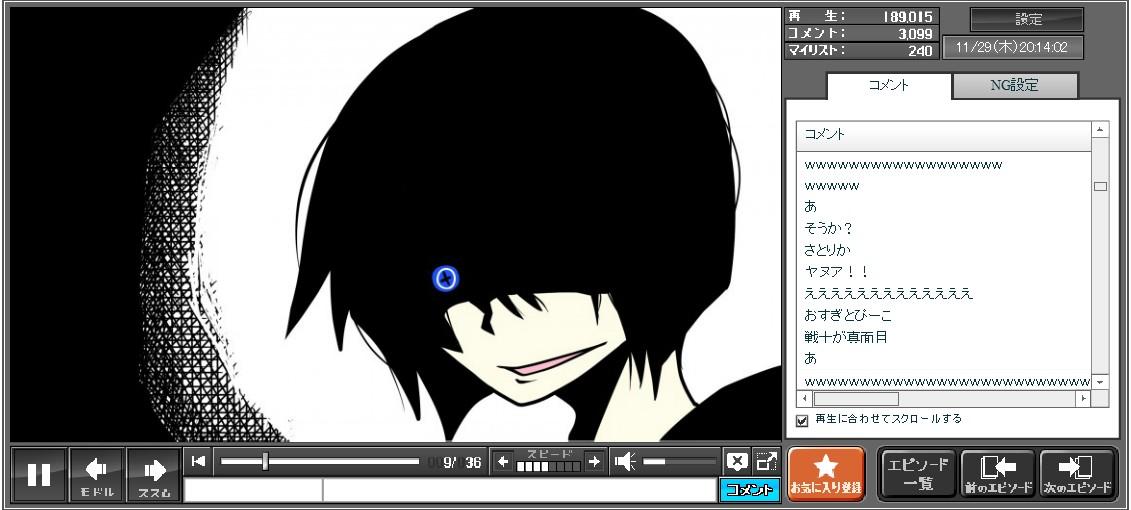
Task: Enter fullscreen mode with the expand icon
Action: point(766,461)
